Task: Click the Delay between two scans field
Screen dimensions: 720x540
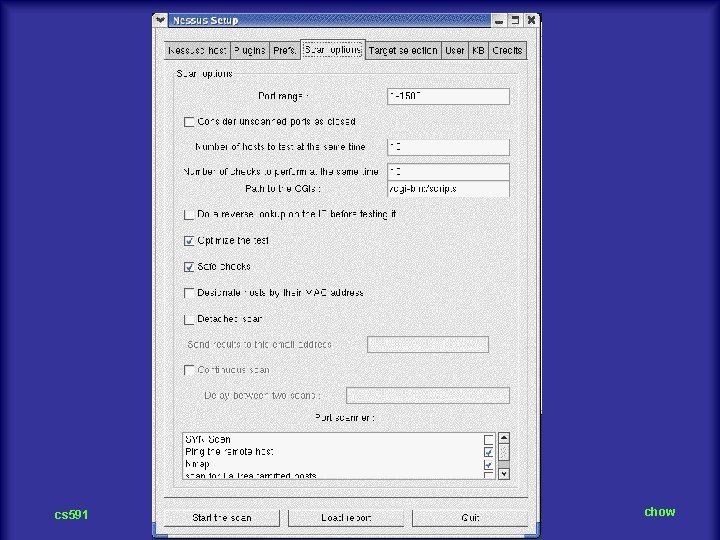Action: 428,395
